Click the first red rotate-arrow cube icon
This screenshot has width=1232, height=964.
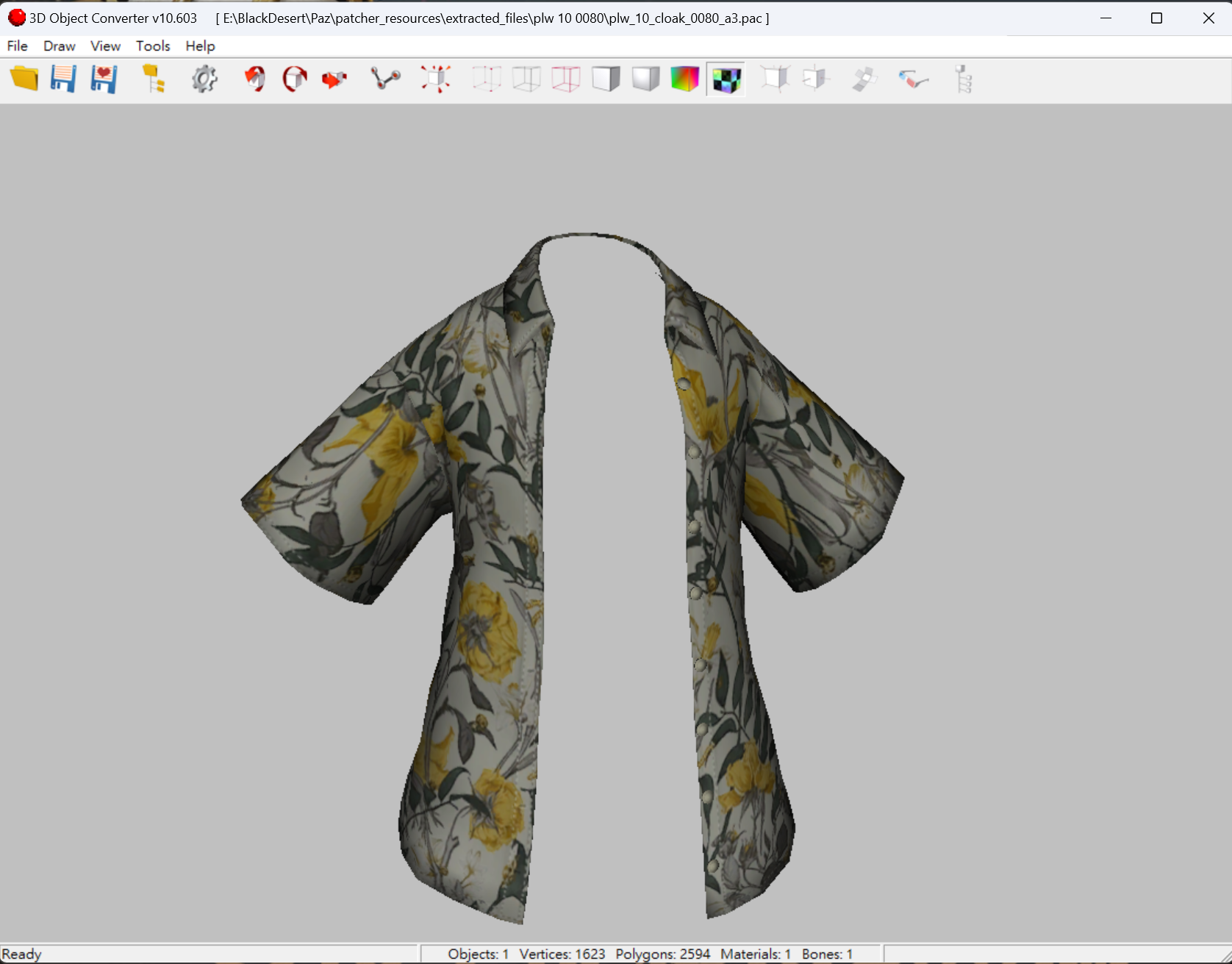(x=255, y=79)
